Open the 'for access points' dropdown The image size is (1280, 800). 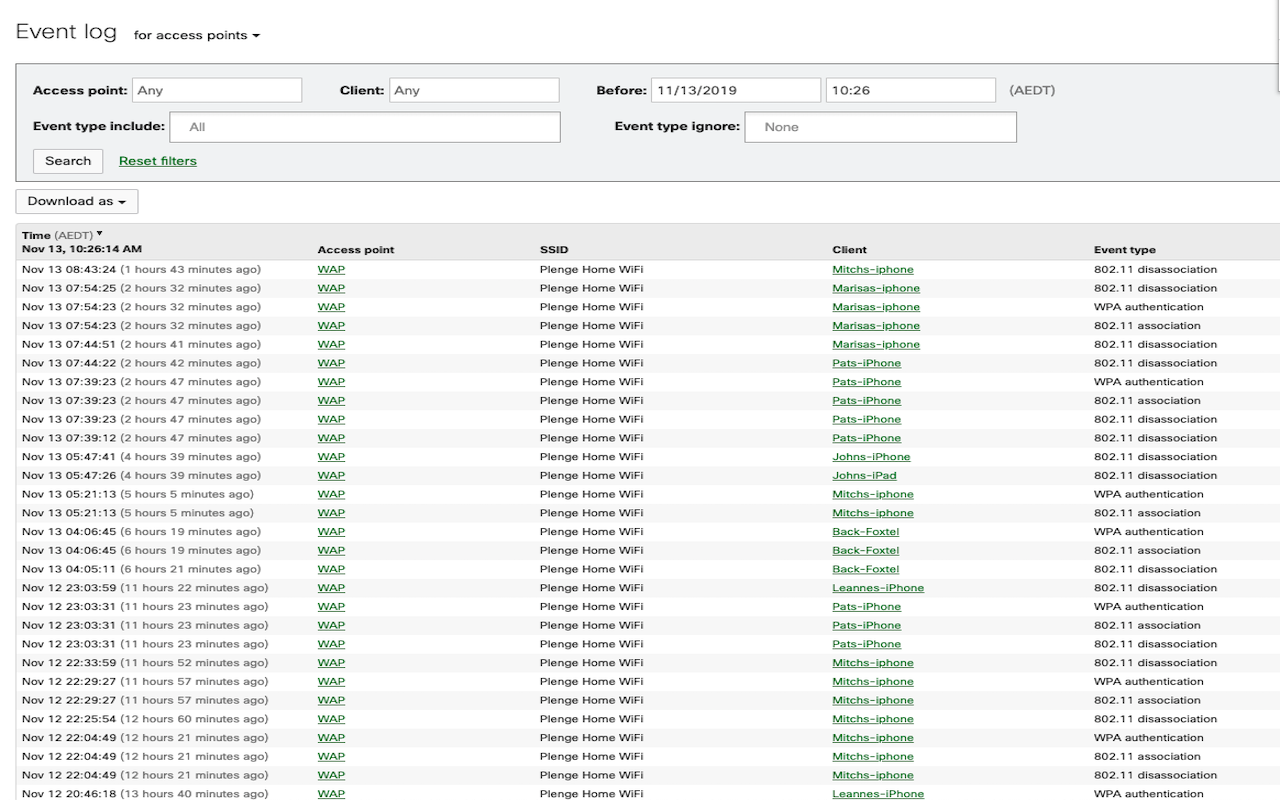[x=197, y=35]
